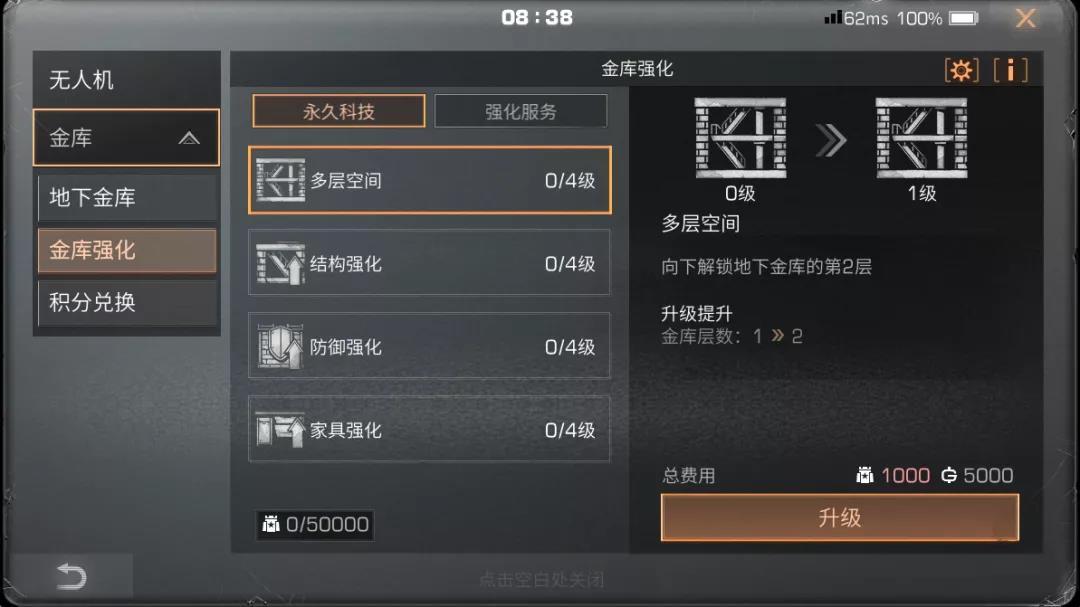Screen dimensions: 1080x607
Task: Switch to the 强化服务 tab
Action: [521, 111]
